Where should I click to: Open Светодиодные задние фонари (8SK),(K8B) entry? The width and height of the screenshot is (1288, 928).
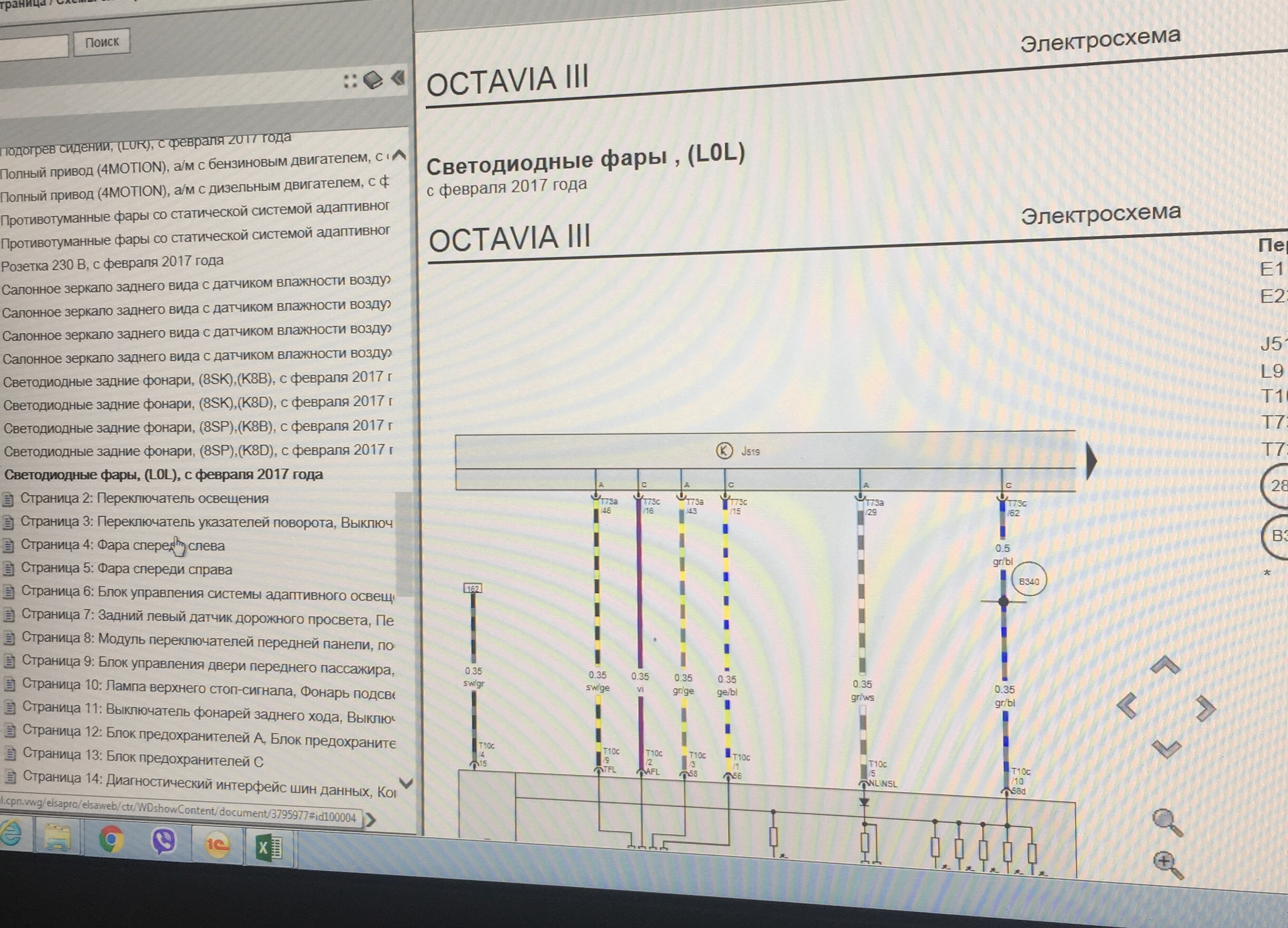pos(197,380)
